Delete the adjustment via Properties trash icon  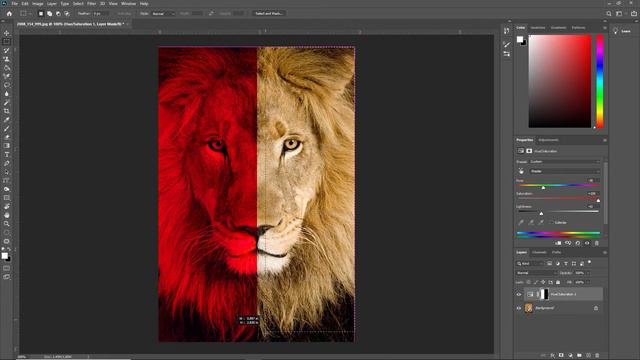(x=596, y=243)
